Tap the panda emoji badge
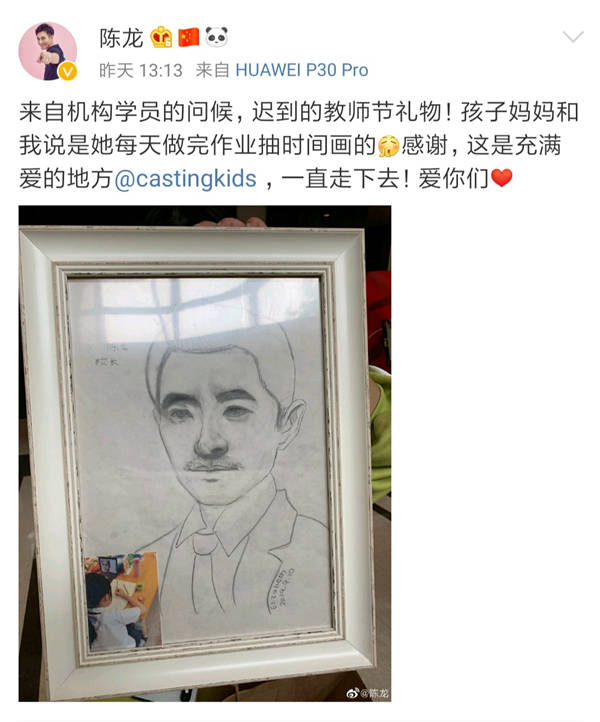 click(216, 37)
